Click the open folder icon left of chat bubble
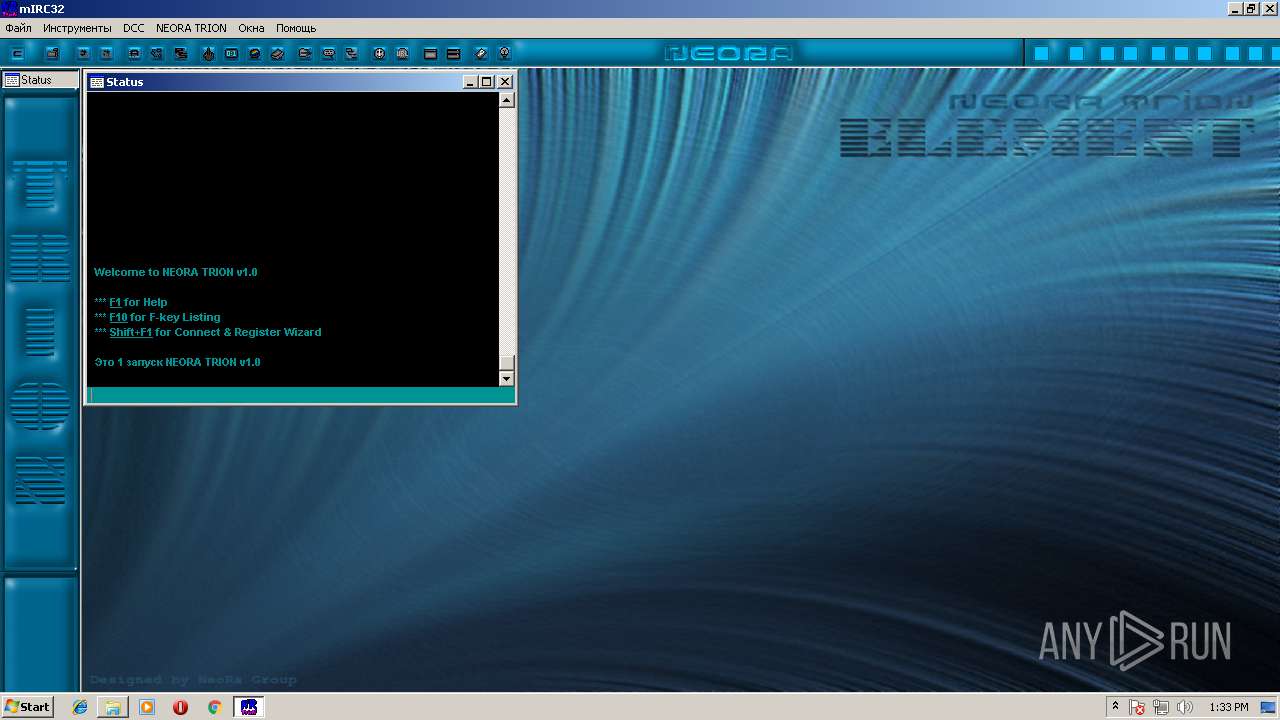 pyautogui.click(x=304, y=53)
